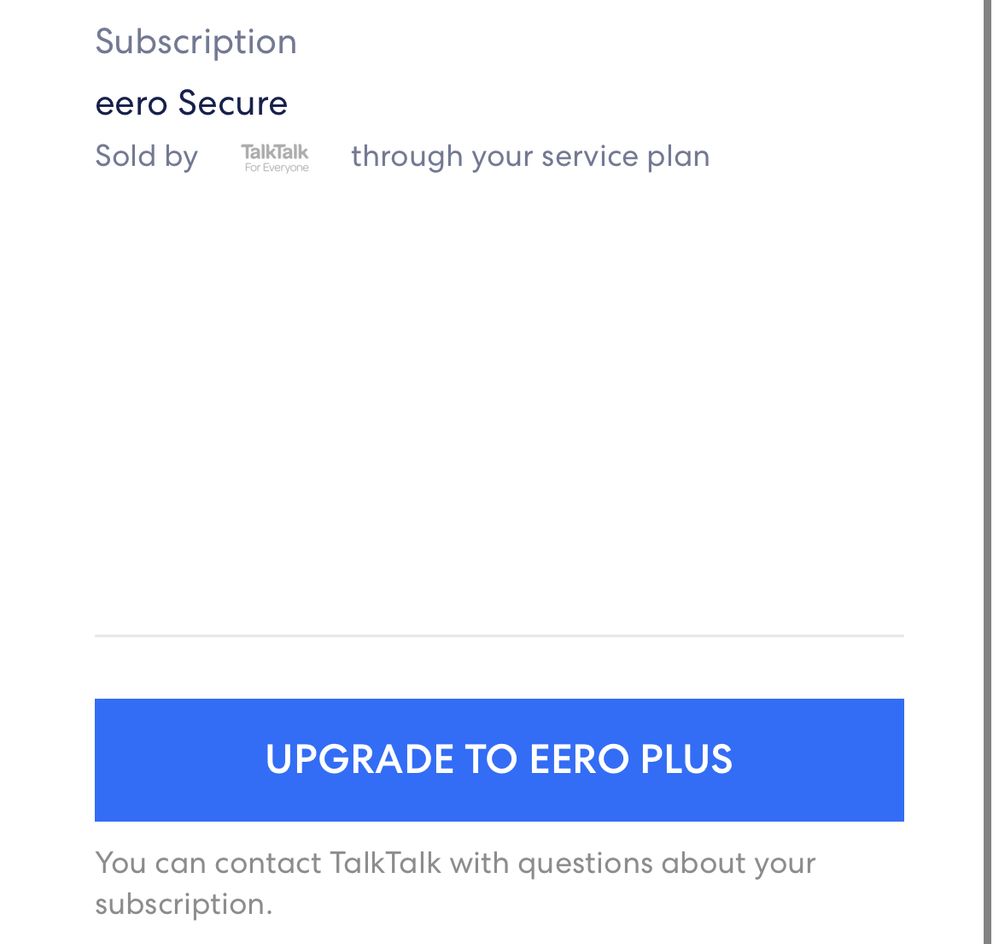Select the eero Secure plan name
This screenshot has width=999, height=944.
click(x=191, y=103)
